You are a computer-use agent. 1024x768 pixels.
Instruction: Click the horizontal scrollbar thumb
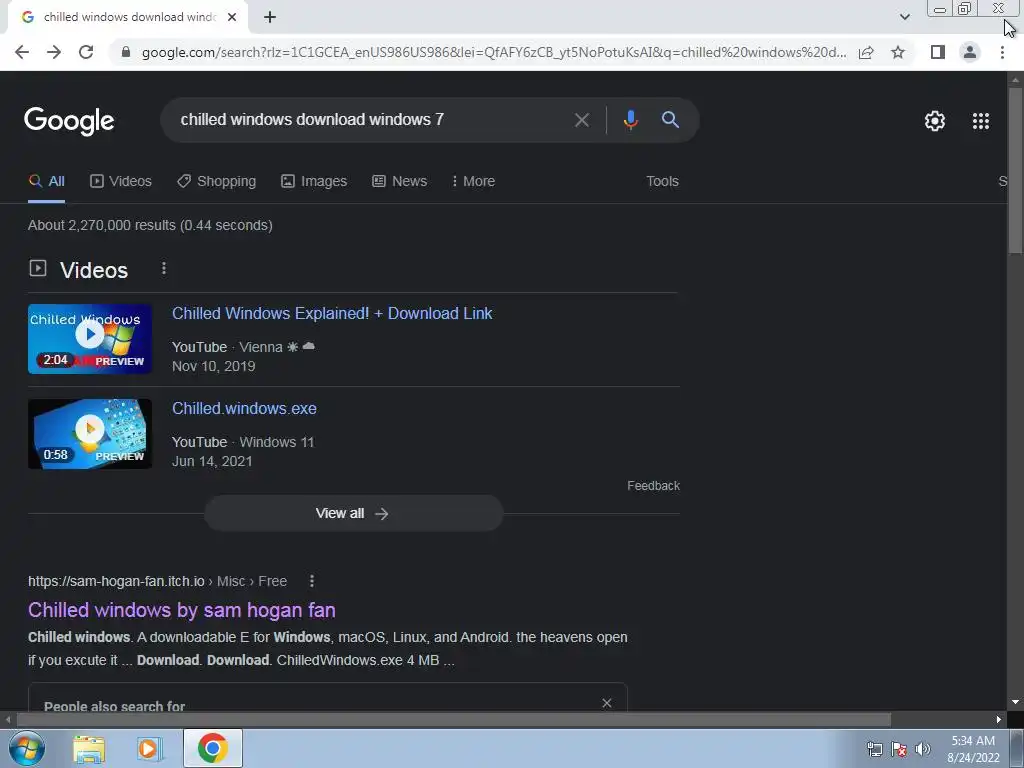(453, 720)
